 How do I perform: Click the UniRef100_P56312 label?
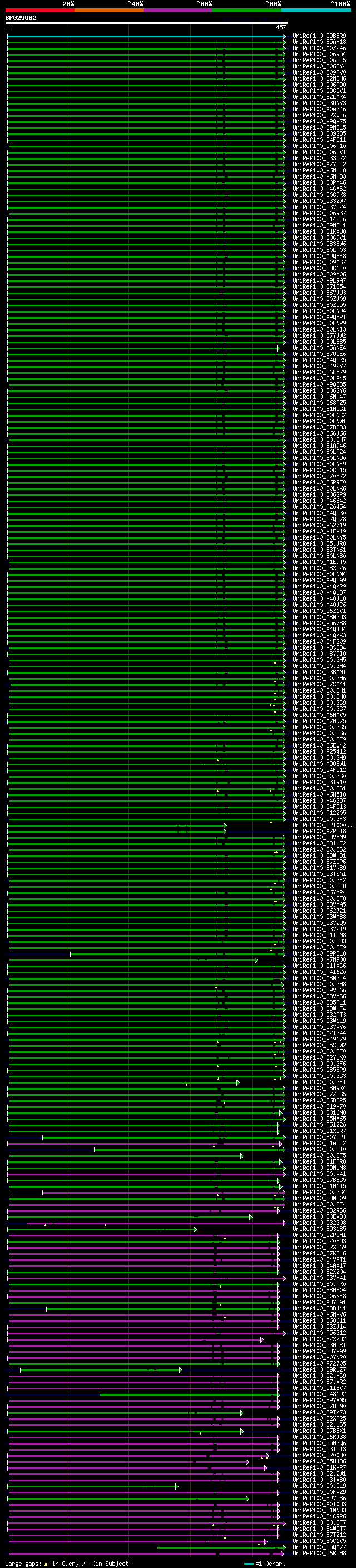[x=319, y=1332]
